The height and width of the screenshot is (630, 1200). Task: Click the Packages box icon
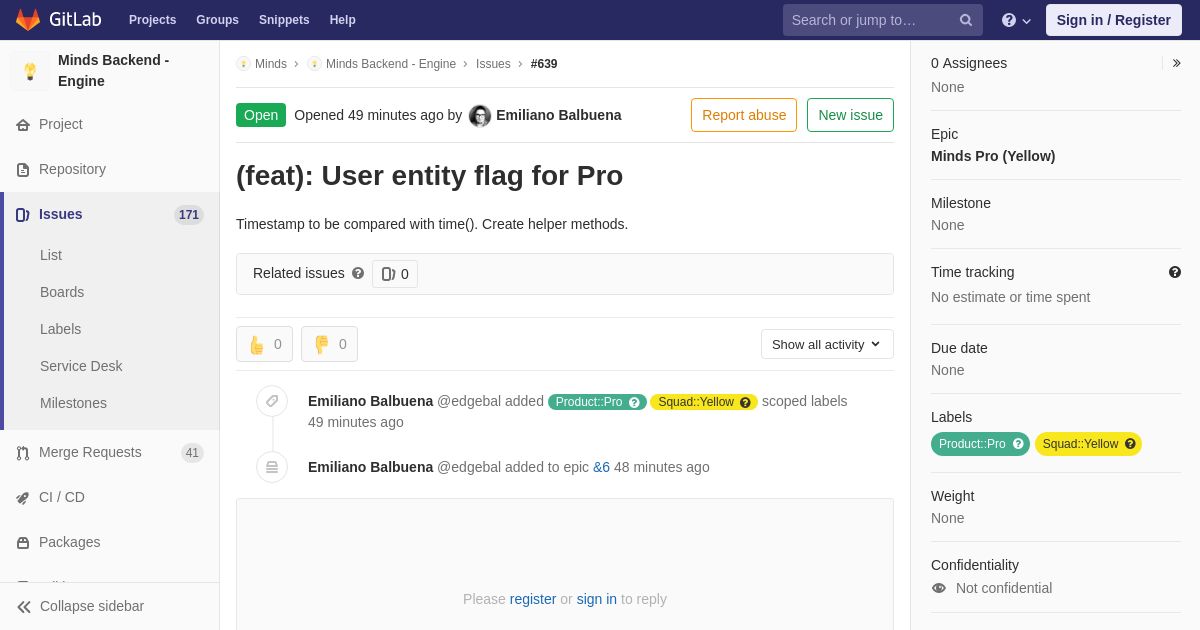23,543
